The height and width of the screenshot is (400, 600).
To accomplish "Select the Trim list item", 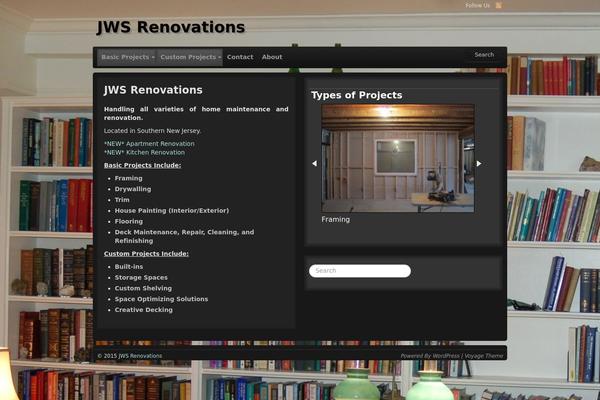I will coord(122,200).
